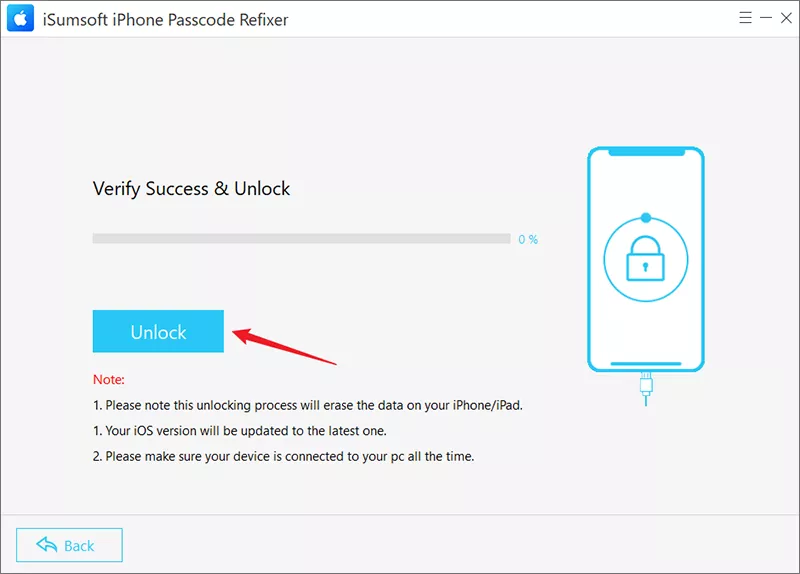Click the dot on the circular lock ring
Screen dimensions: 800x574
[x=646, y=218]
